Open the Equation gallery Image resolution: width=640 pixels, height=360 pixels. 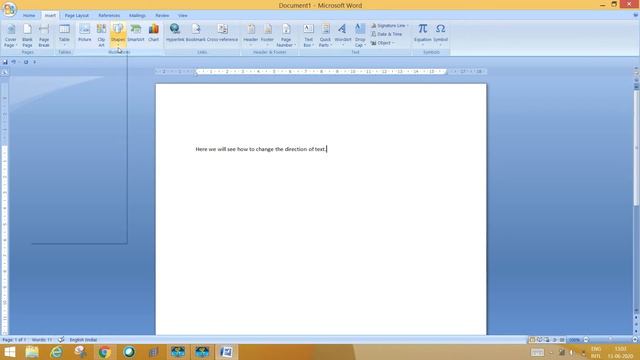coord(422,34)
